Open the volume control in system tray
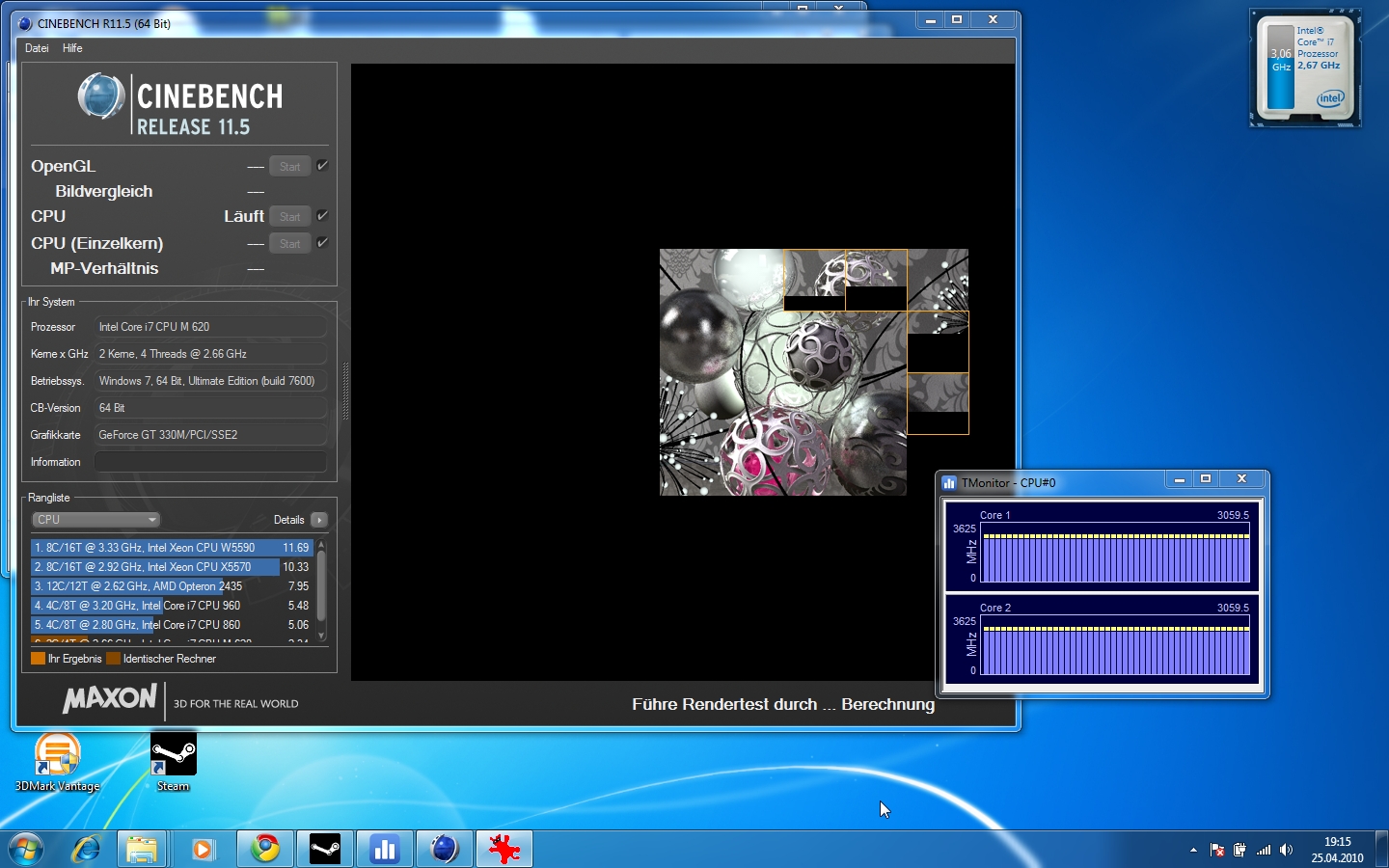The height and width of the screenshot is (868, 1389). pyautogui.click(x=1286, y=850)
